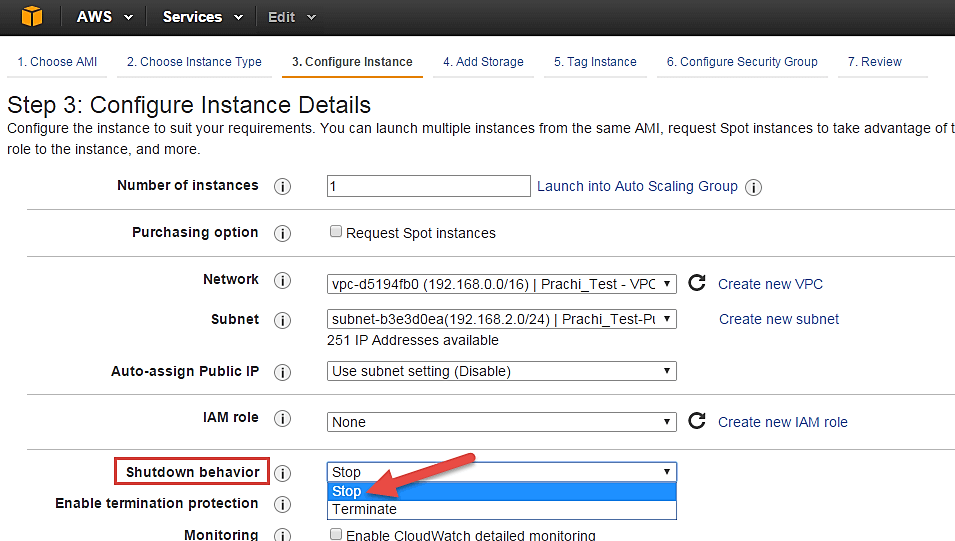Click info icon beside Purchasing option

tap(283, 233)
